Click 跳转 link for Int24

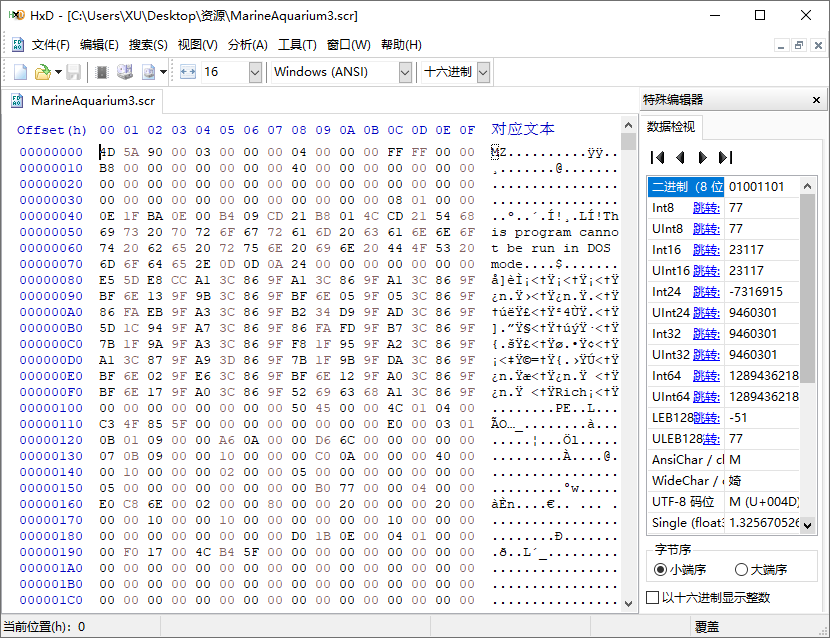(x=706, y=292)
